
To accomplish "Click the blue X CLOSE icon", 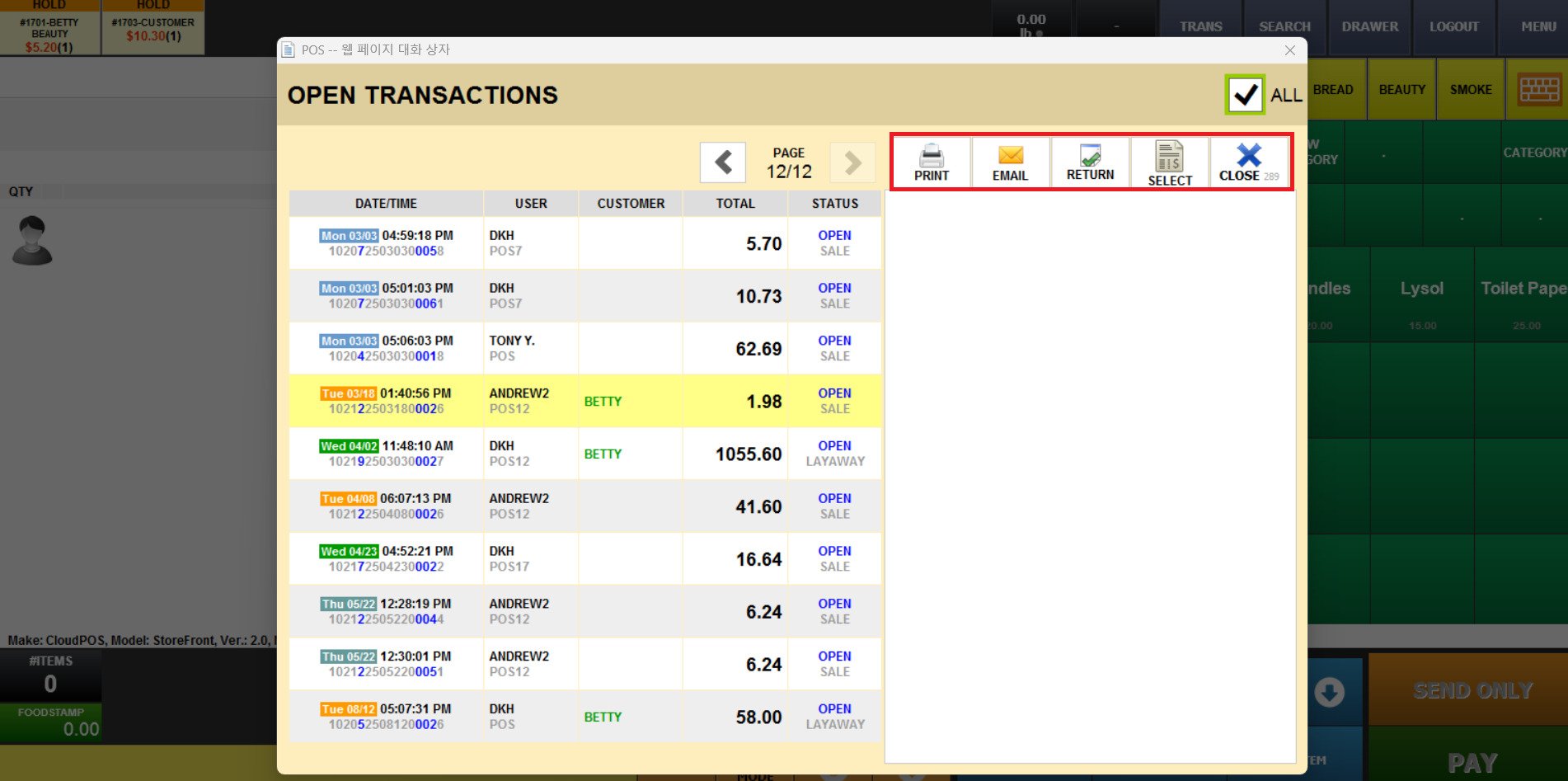I will pos(1248,155).
